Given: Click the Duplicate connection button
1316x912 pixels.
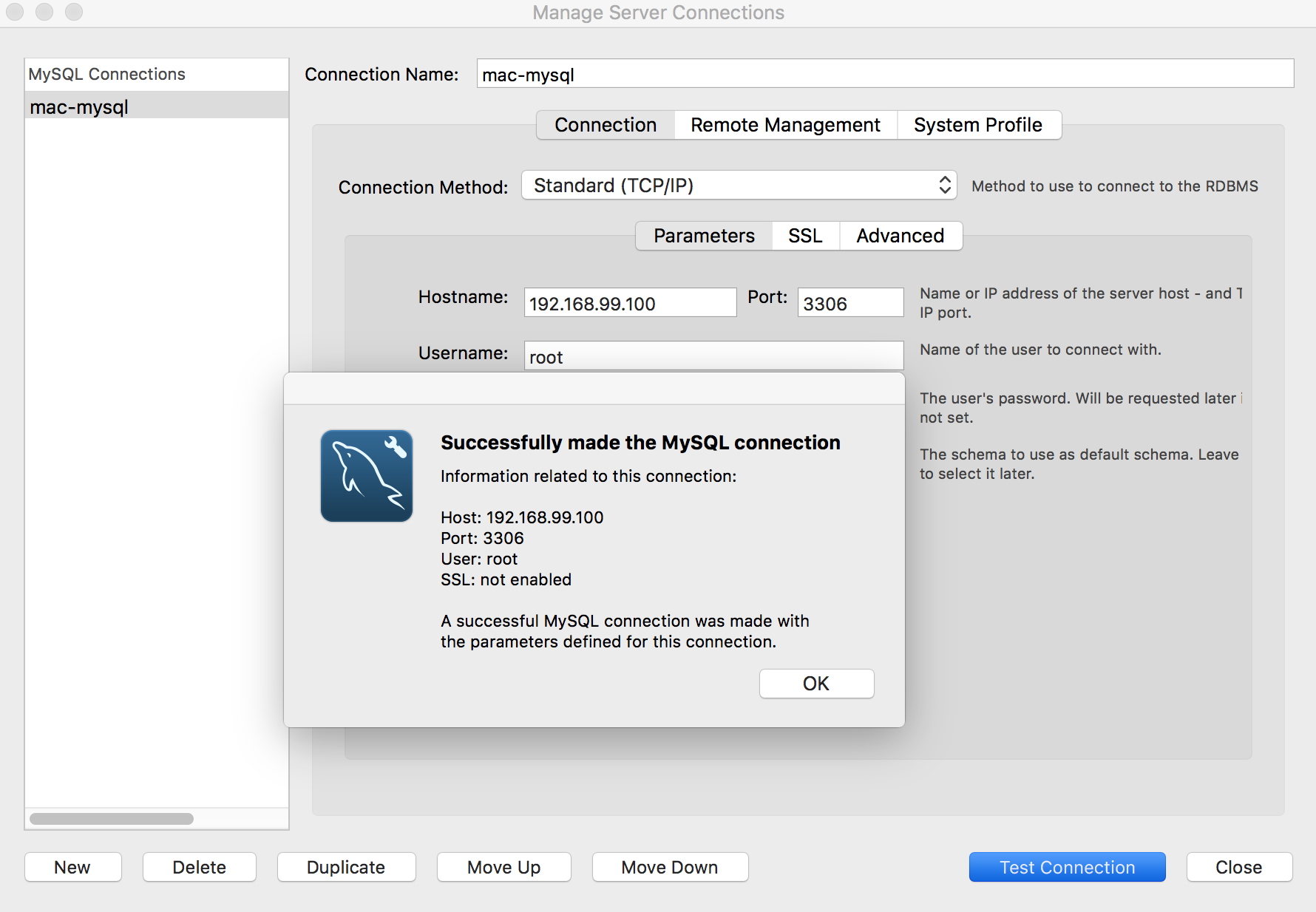Looking at the screenshot, I should (x=346, y=867).
